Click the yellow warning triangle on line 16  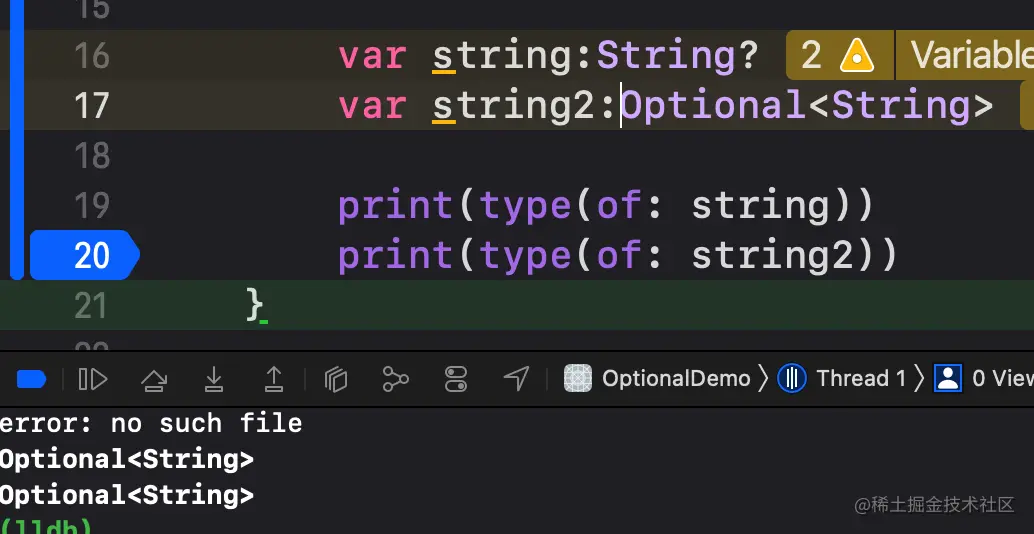point(857,55)
